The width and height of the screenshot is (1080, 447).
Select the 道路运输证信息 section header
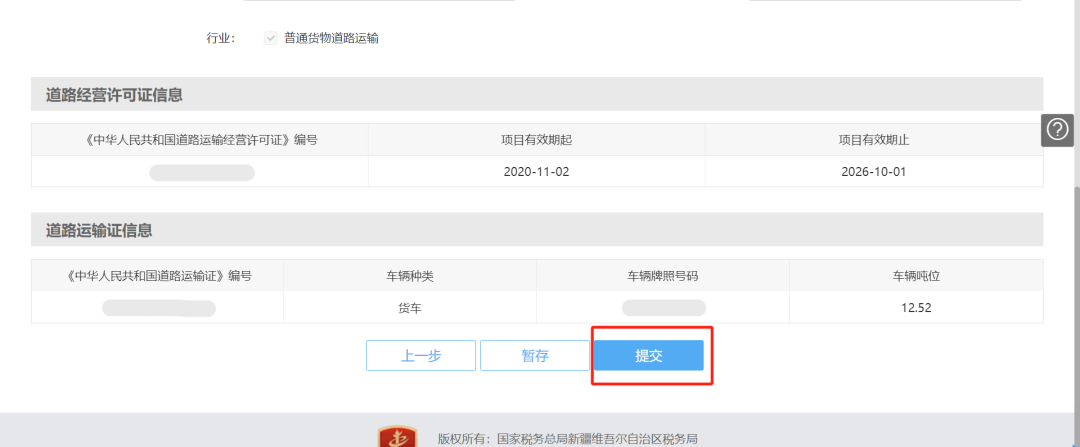tap(99, 230)
